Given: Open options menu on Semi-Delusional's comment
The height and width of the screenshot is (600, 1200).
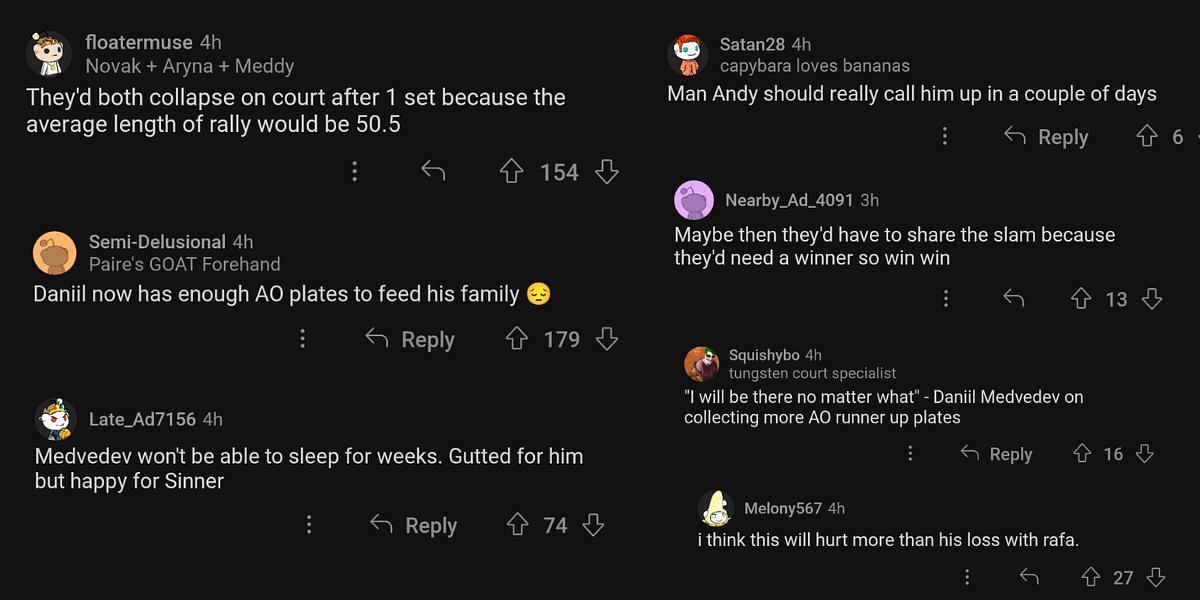Looking at the screenshot, I should [x=302, y=339].
